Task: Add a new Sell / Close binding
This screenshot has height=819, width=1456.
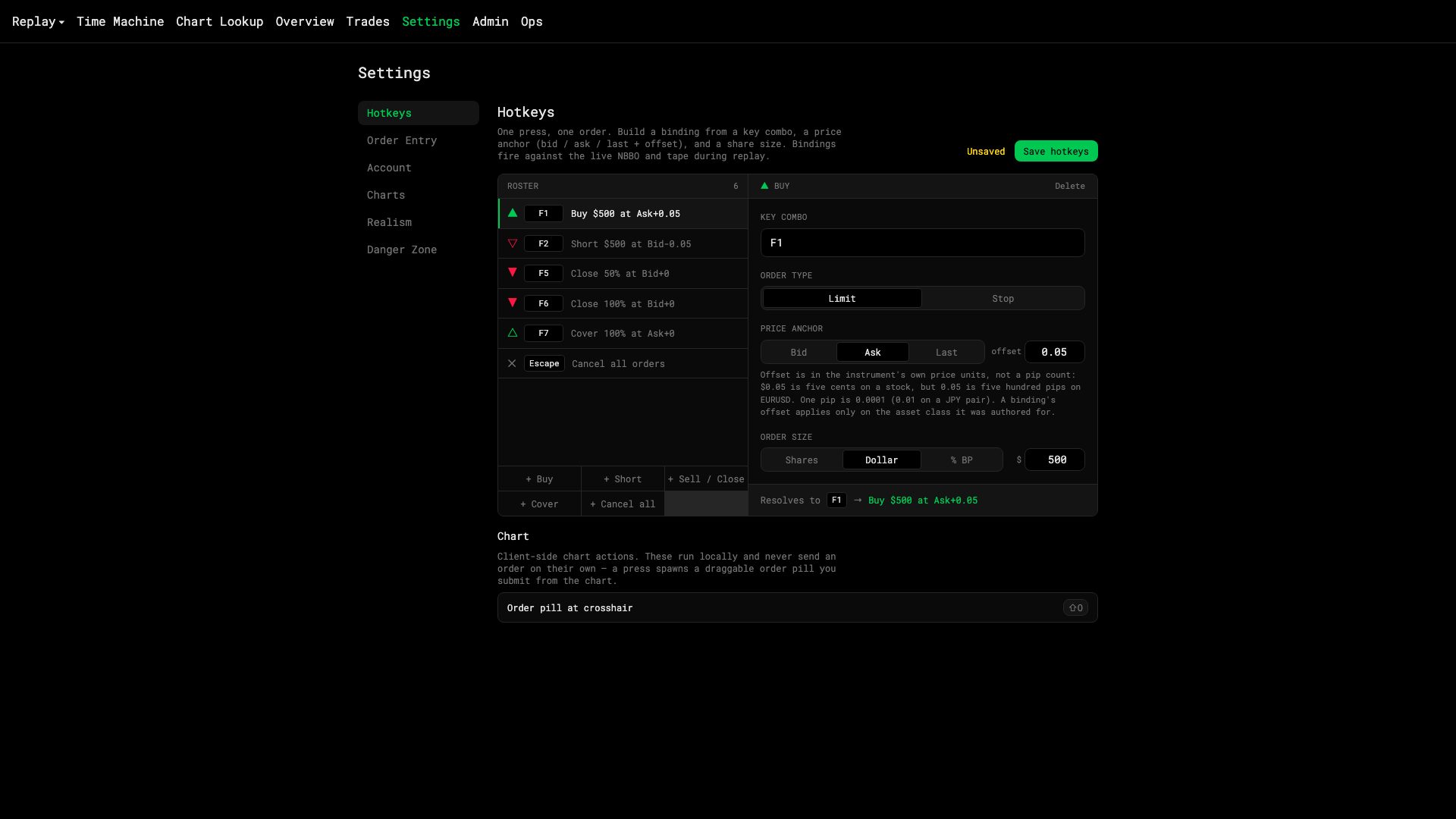Action: [x=706, y=479]
